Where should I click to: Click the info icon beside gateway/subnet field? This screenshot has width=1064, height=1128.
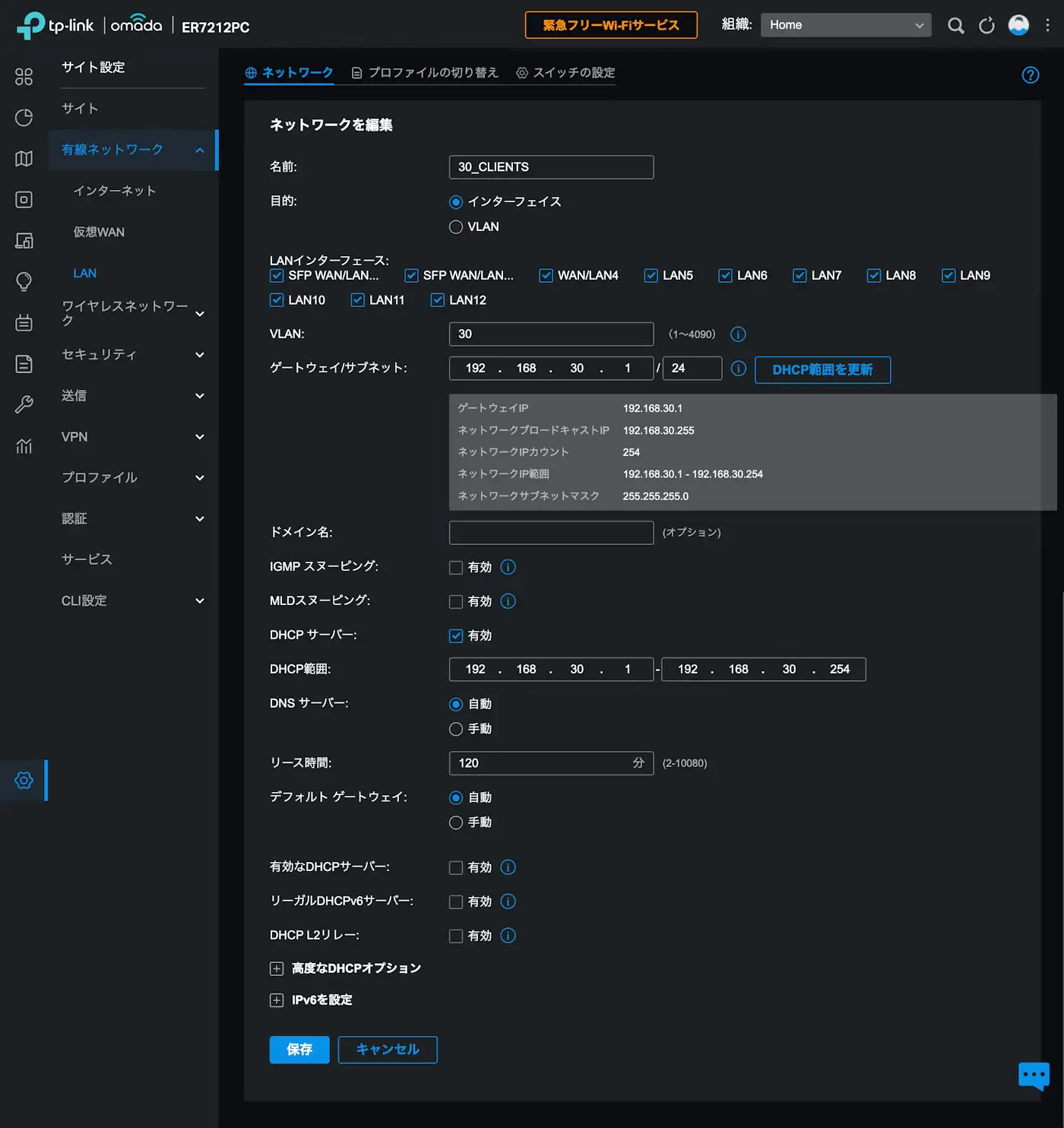tap(737, 368)
